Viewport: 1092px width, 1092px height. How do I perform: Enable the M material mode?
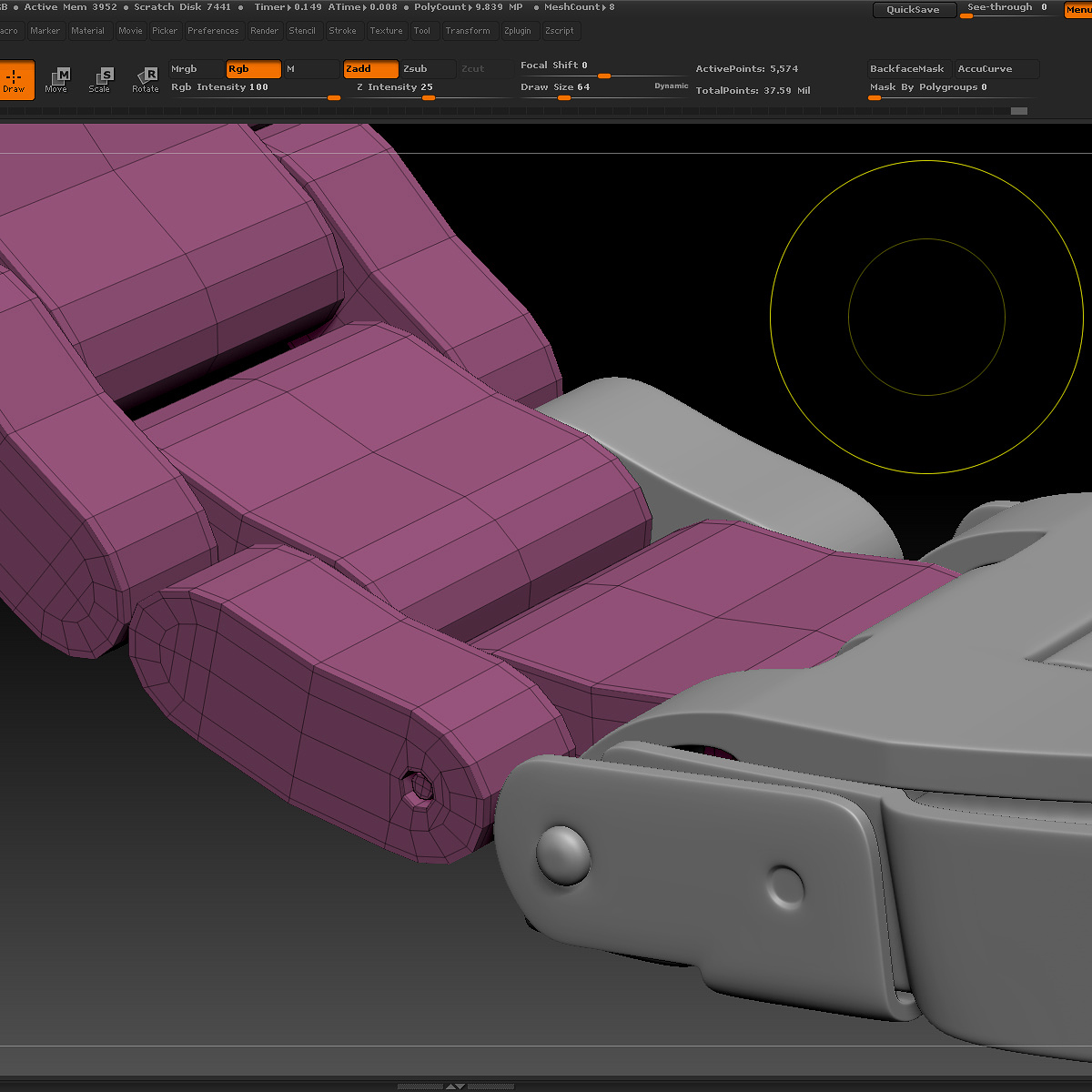[x=311, y=69]
